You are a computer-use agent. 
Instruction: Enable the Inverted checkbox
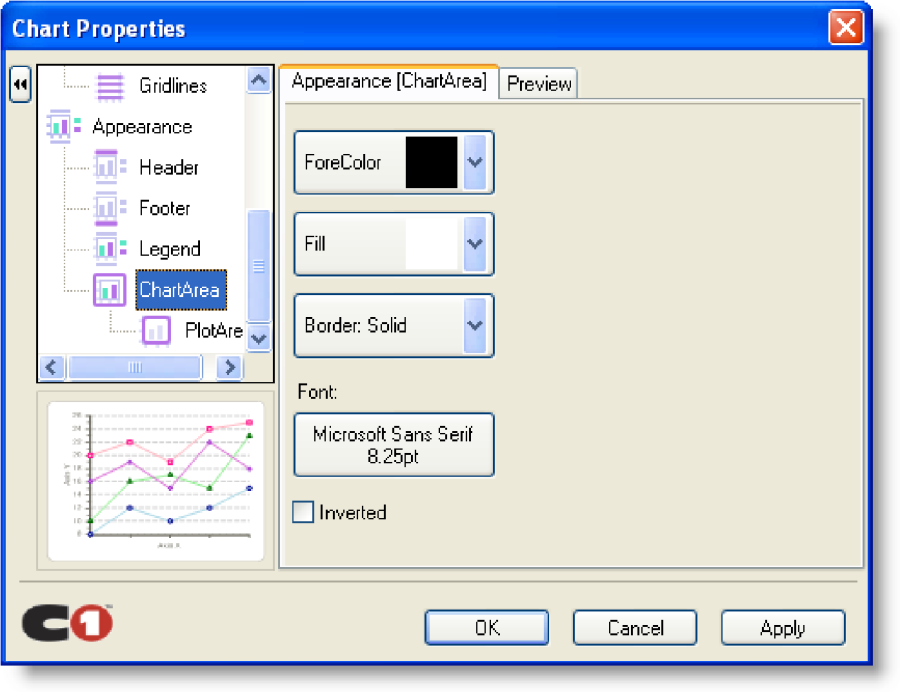[303, 513]
